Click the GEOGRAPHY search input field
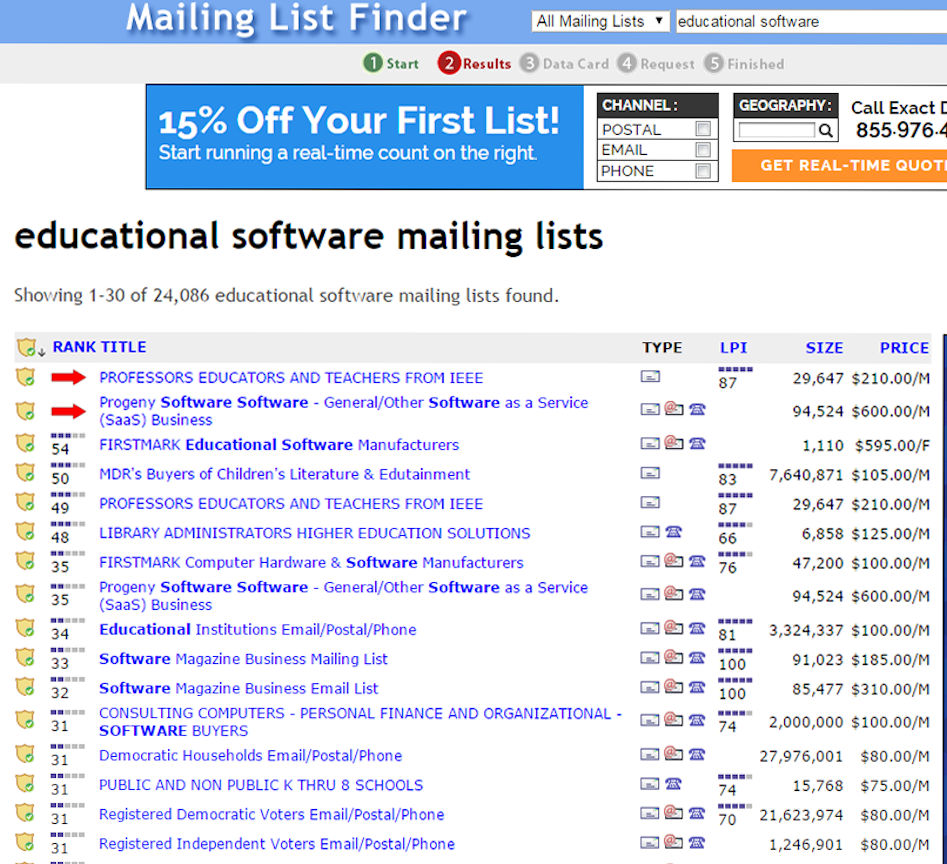This screenshot has width=947, height=864. (x=777, y=130)
